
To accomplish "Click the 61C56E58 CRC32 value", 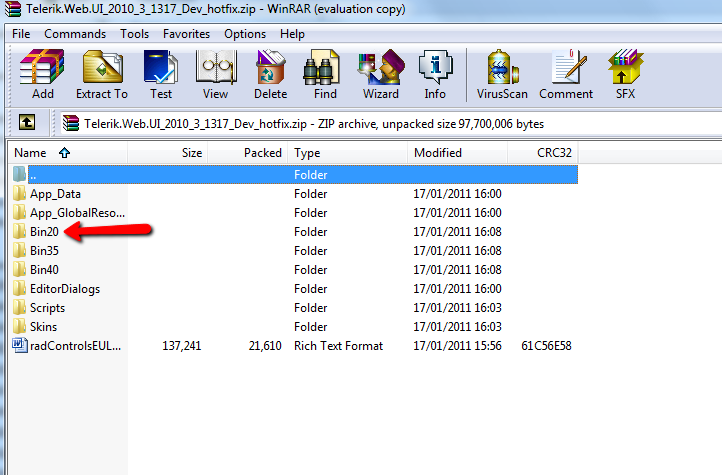I will pyautogui.click(x=546, y=346).
